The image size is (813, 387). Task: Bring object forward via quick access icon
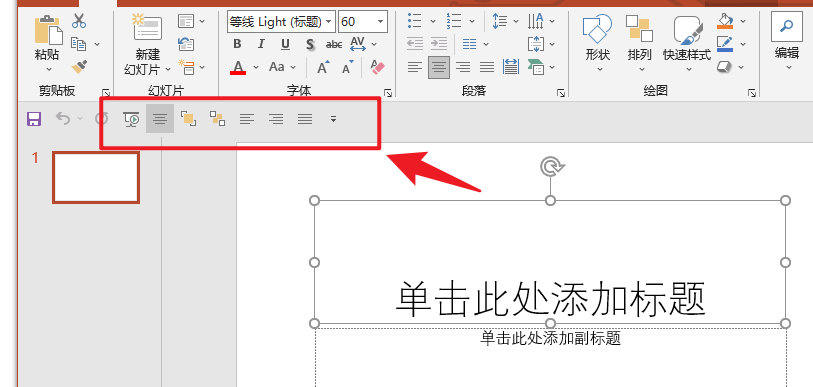point(188,119)
